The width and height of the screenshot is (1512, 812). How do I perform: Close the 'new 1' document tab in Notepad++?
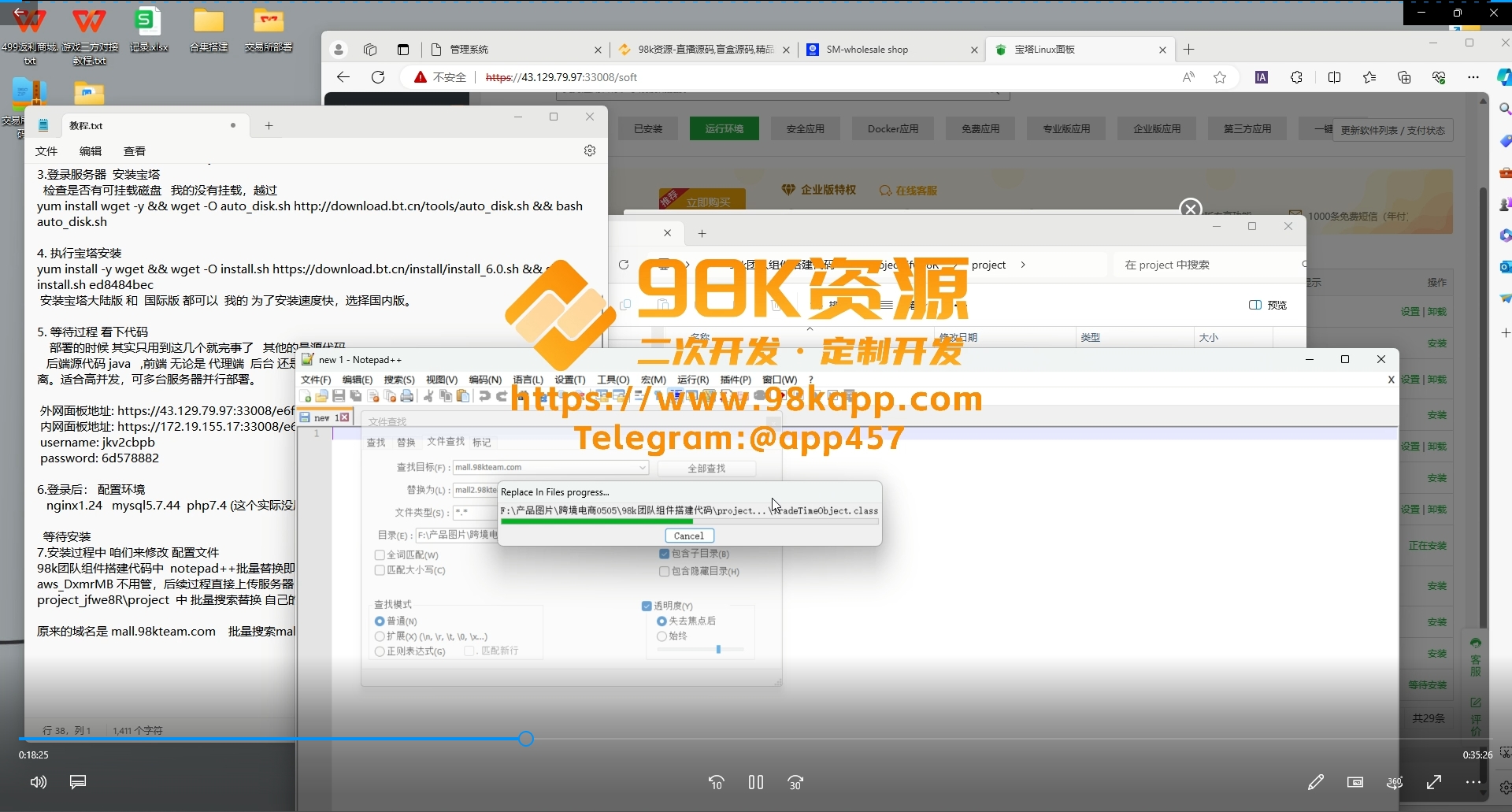click(x=344, y=417)
